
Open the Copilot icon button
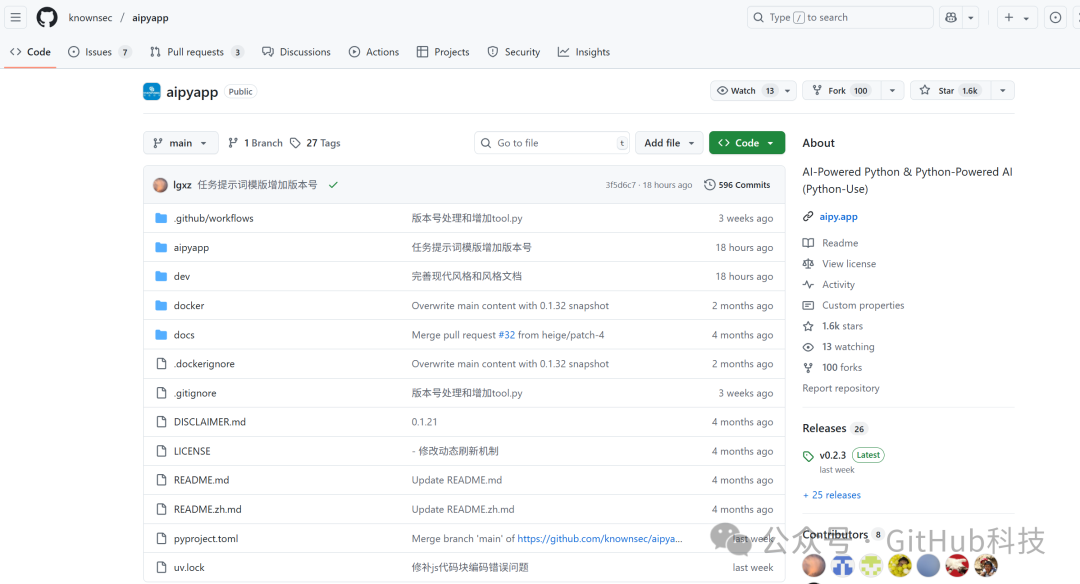pyautogui.click(x=951, y=17)
